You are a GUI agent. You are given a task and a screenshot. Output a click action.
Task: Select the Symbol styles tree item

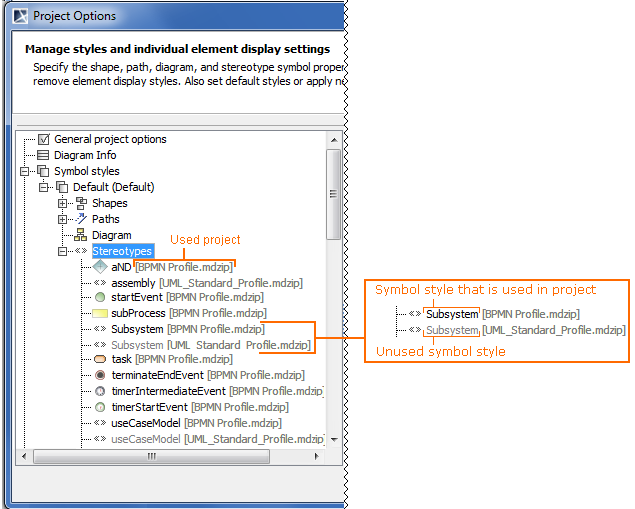tap(87, 171)
